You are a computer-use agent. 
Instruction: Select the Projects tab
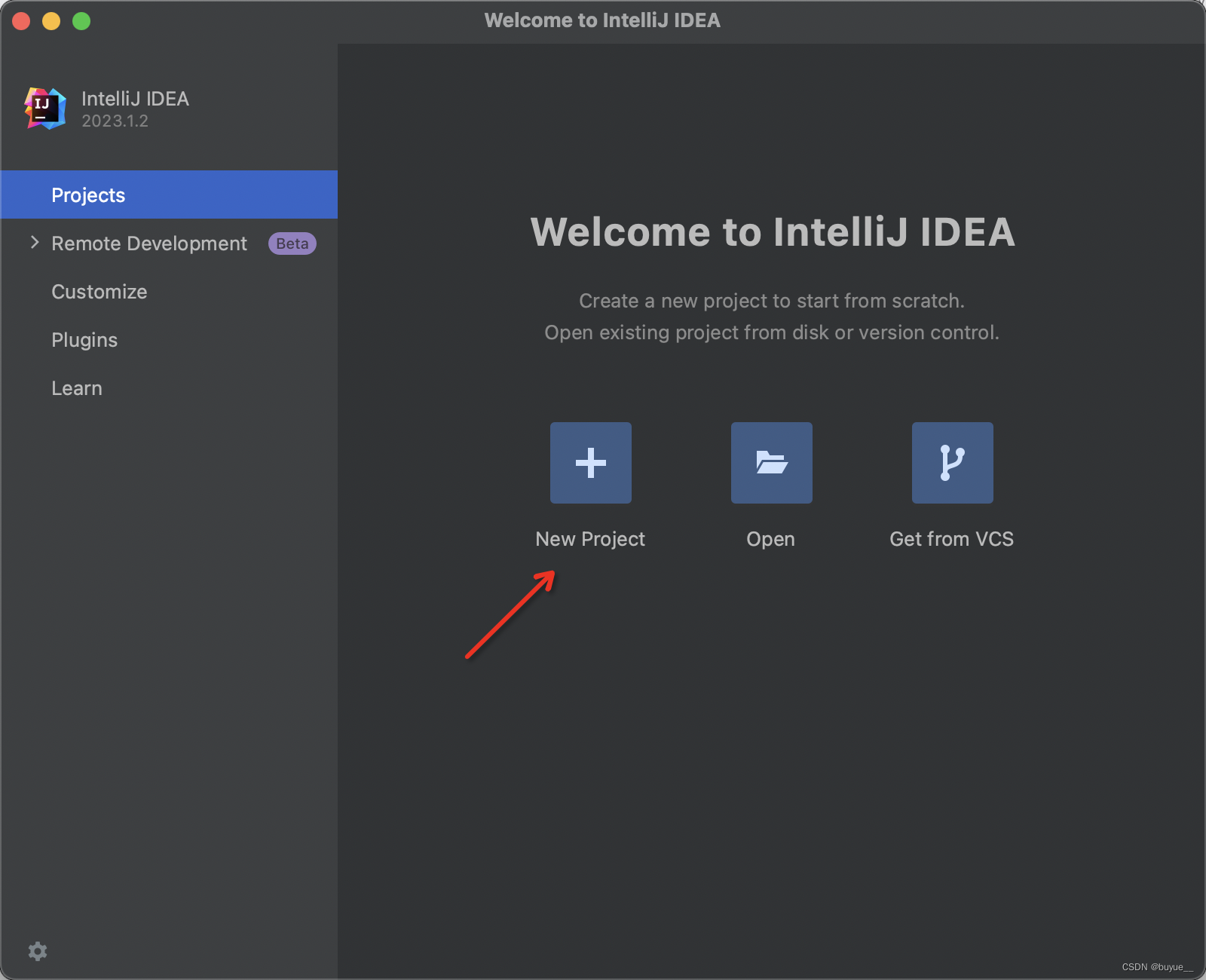[169, 194]
